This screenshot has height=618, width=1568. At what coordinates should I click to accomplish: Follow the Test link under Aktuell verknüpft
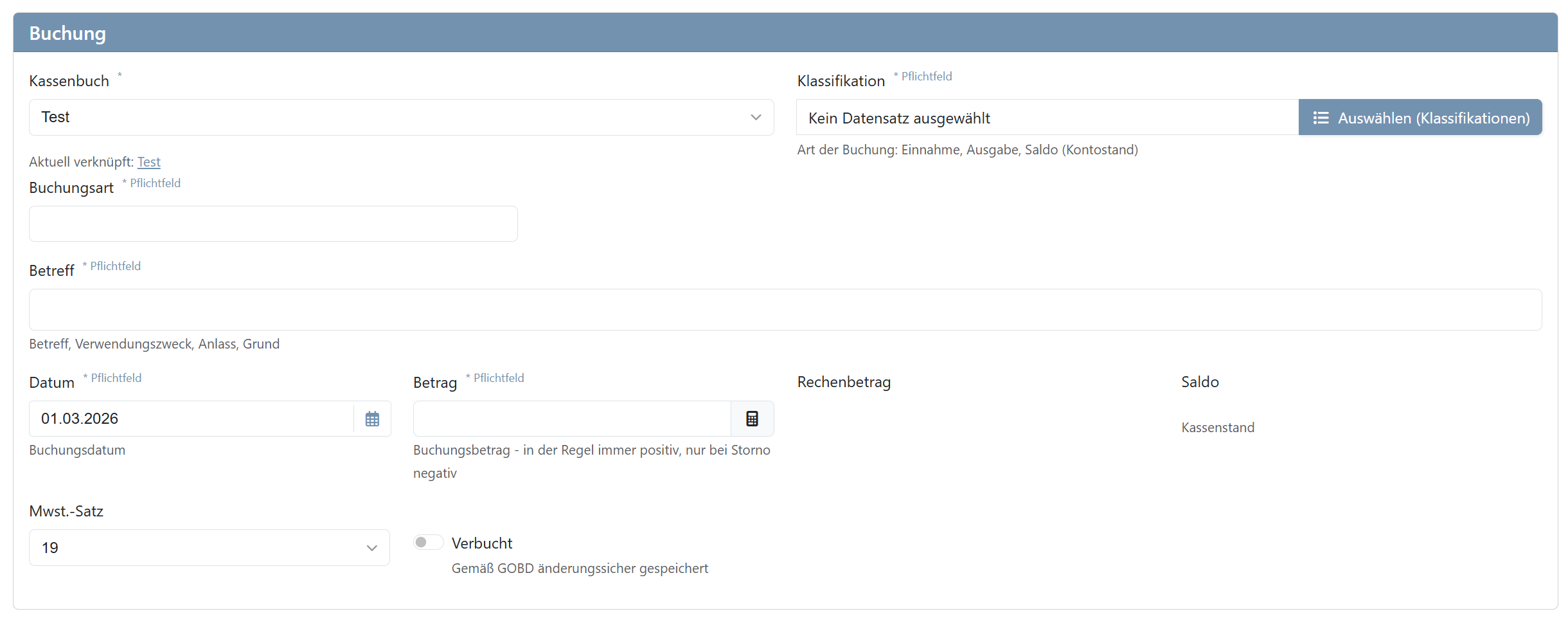click(x=148, y=162)
